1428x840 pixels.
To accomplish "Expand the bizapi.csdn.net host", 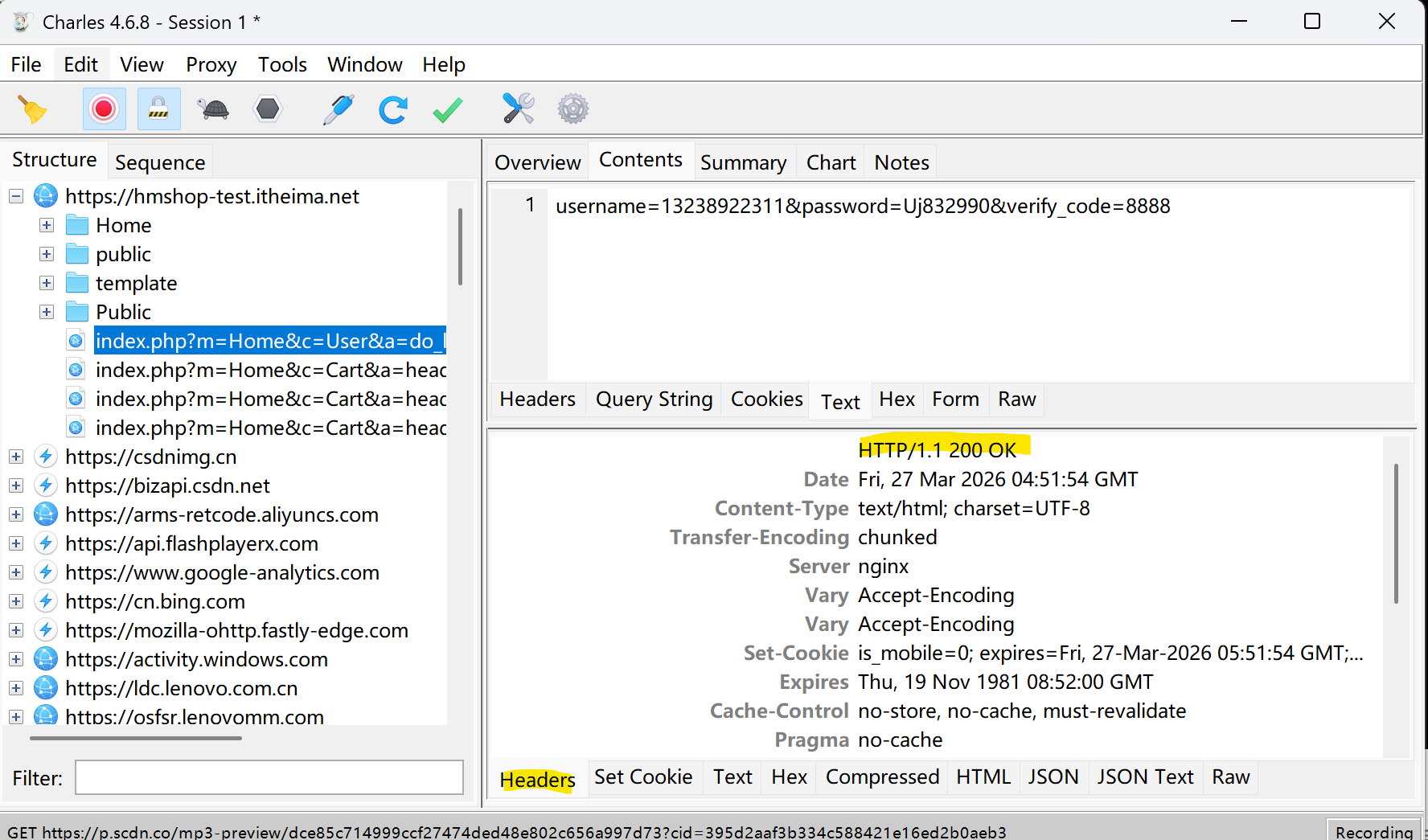I will coord(16,486).
